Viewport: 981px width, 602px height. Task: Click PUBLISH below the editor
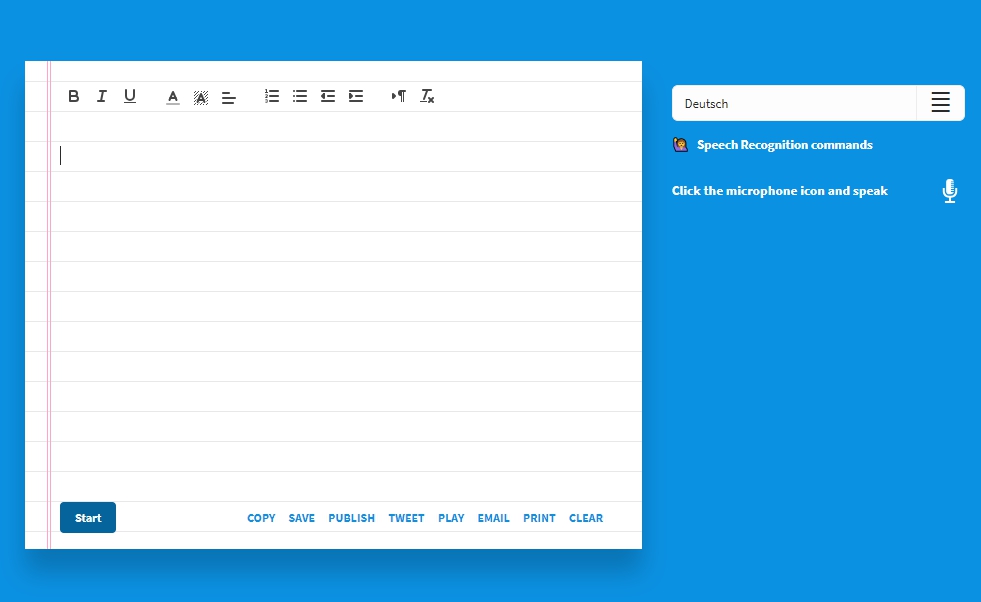coord(352,518)
